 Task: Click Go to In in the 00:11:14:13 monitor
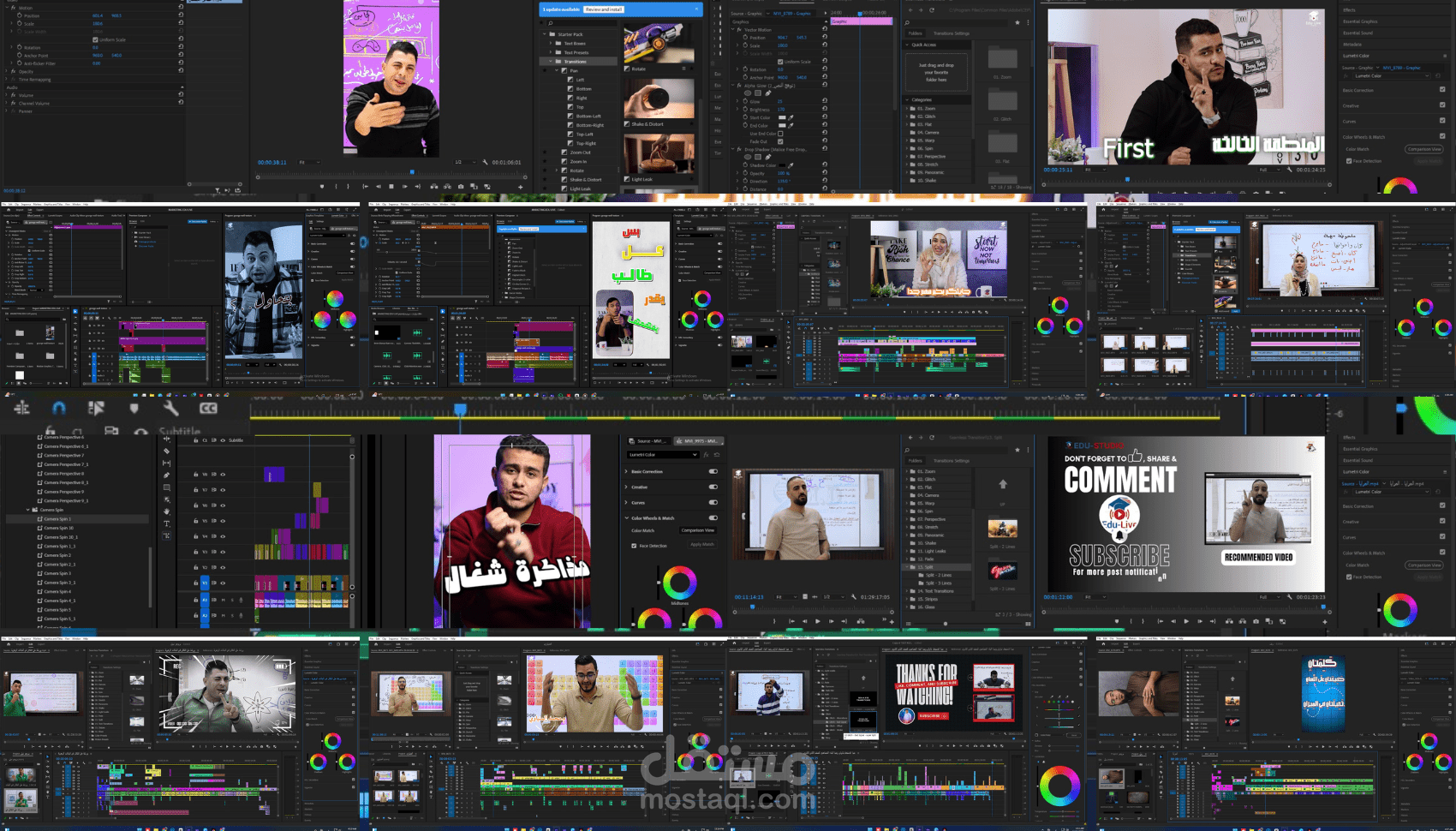coord(790,621)
